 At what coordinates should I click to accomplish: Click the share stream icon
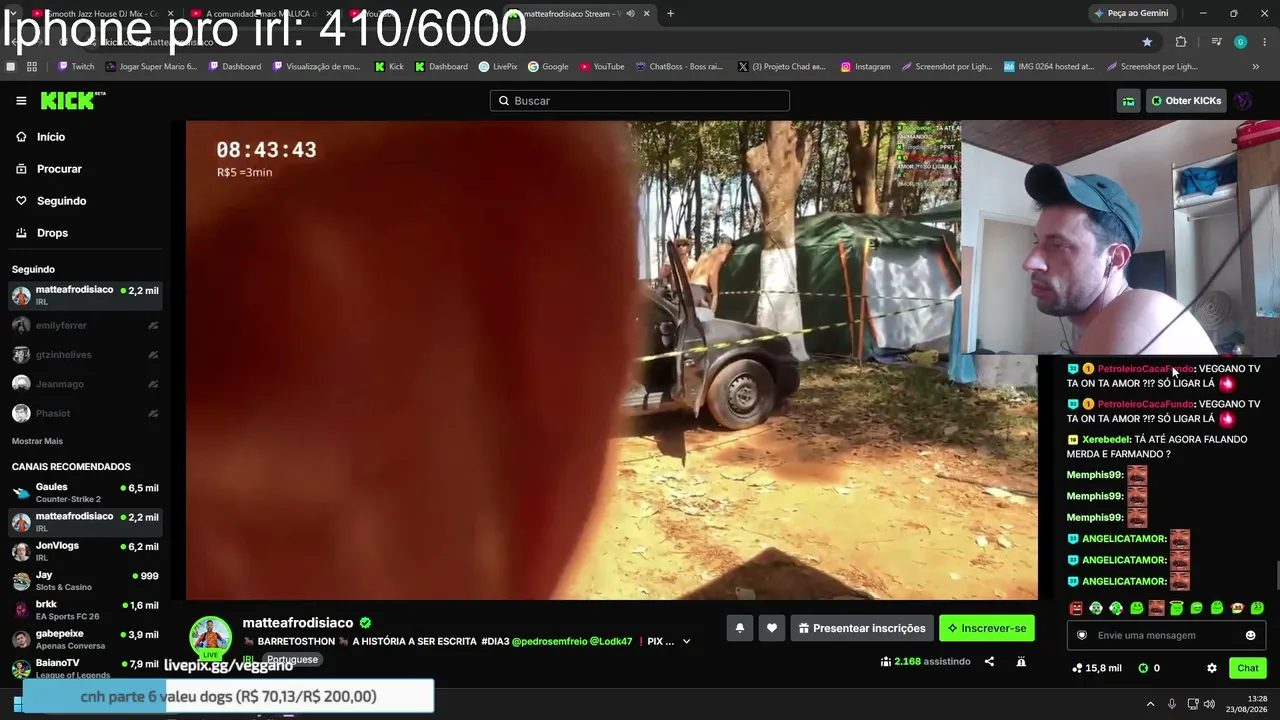pos(989,661)
